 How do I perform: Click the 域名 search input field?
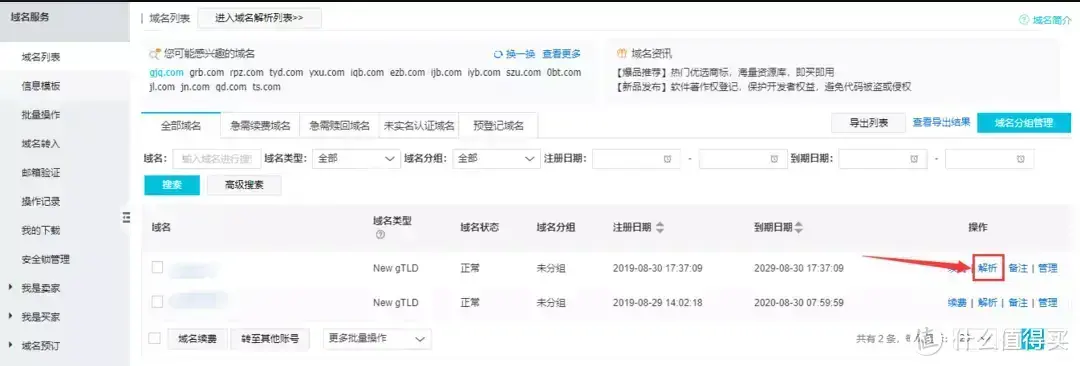click(x=217, y=159)
